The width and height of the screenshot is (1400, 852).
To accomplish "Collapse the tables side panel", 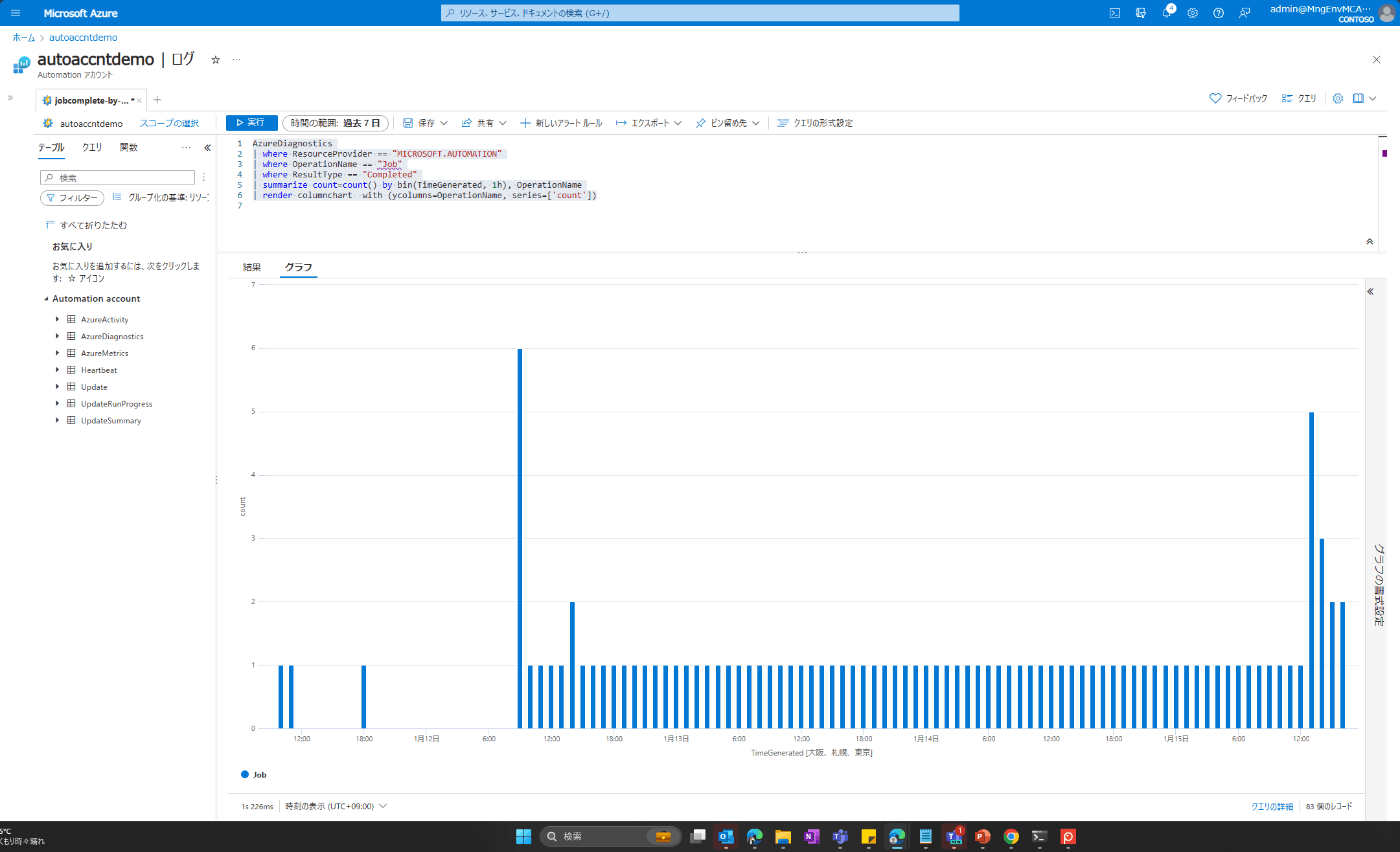I will point(208,148).
